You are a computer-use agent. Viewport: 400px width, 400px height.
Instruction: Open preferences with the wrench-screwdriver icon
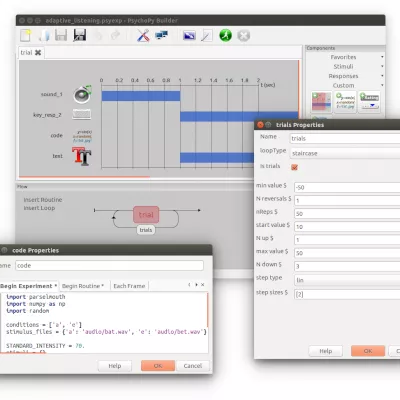(143, 35)
